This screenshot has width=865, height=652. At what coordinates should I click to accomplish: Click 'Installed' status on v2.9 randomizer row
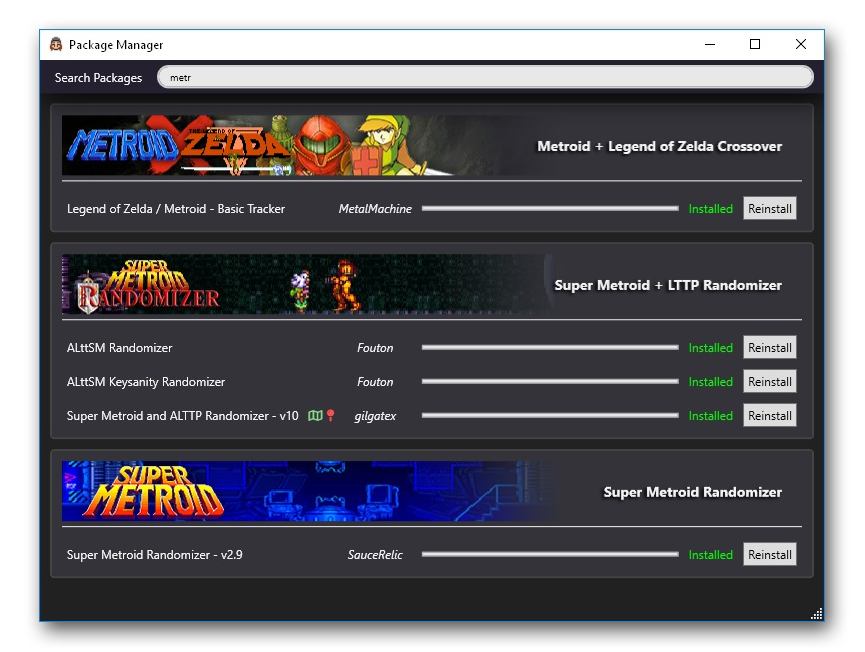coord(711,554)
